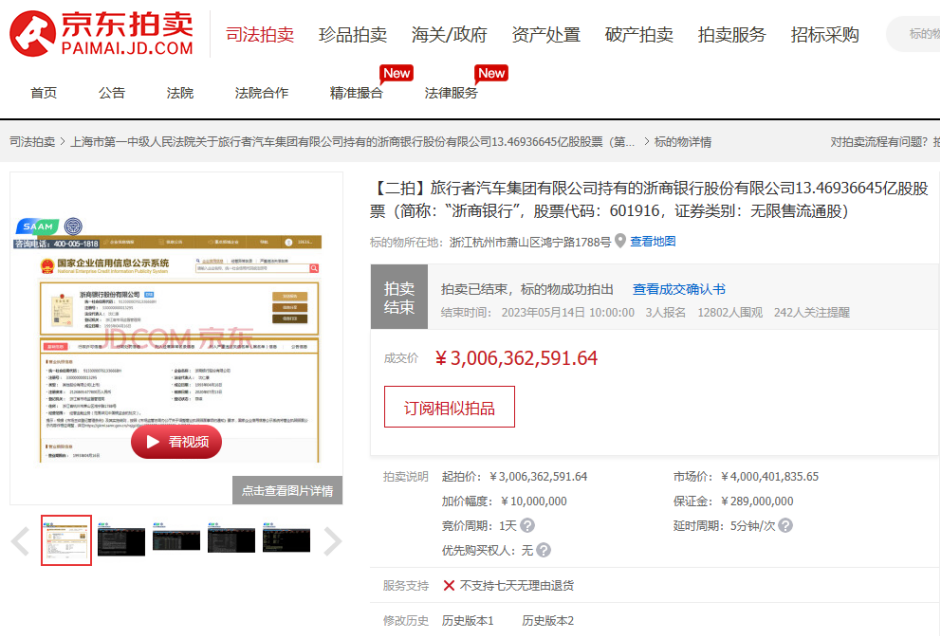Select the 司法拍卖 top tab
The width and height of the screenshot is (940, 636).
[260, 35]
